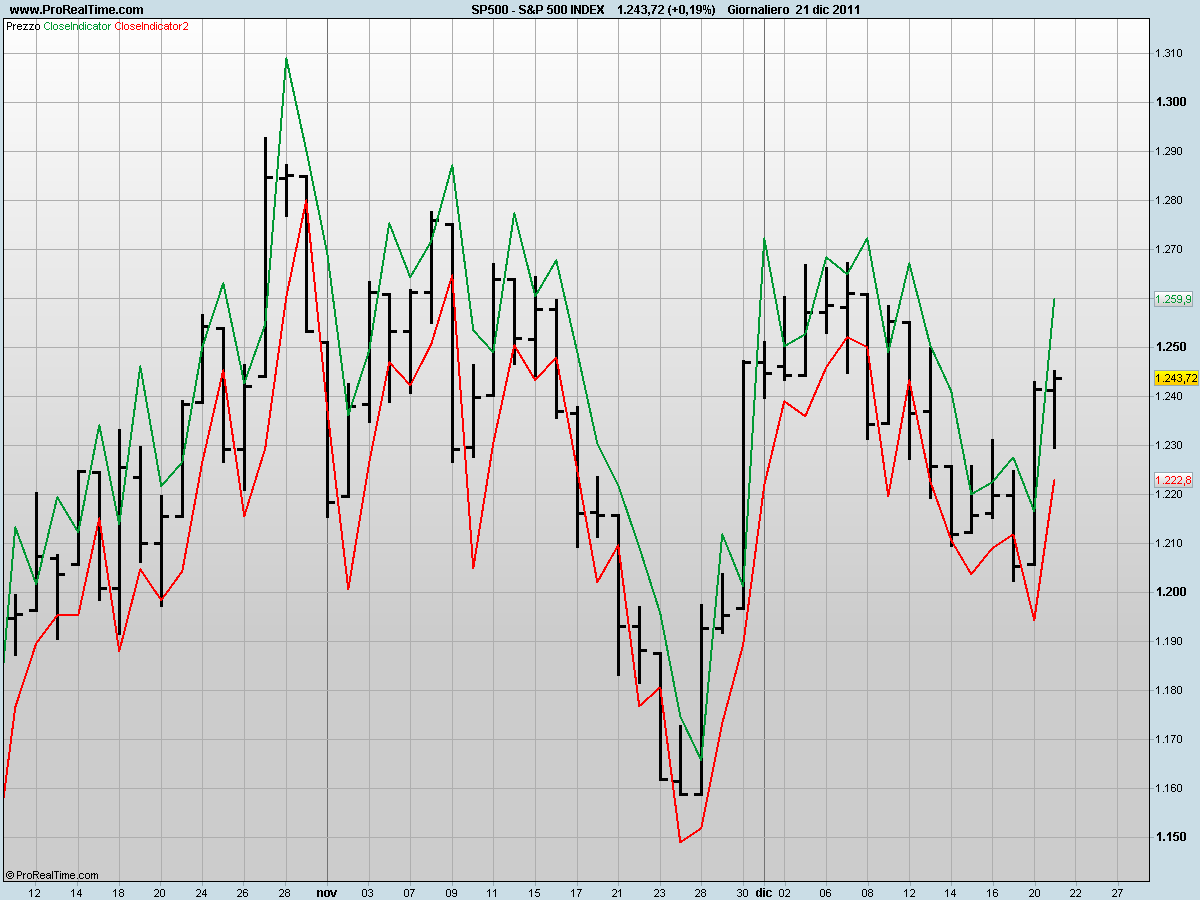Click the 02 date label on time axis
The width and height of the screenshot is (1200, 900).
point(785,891)
